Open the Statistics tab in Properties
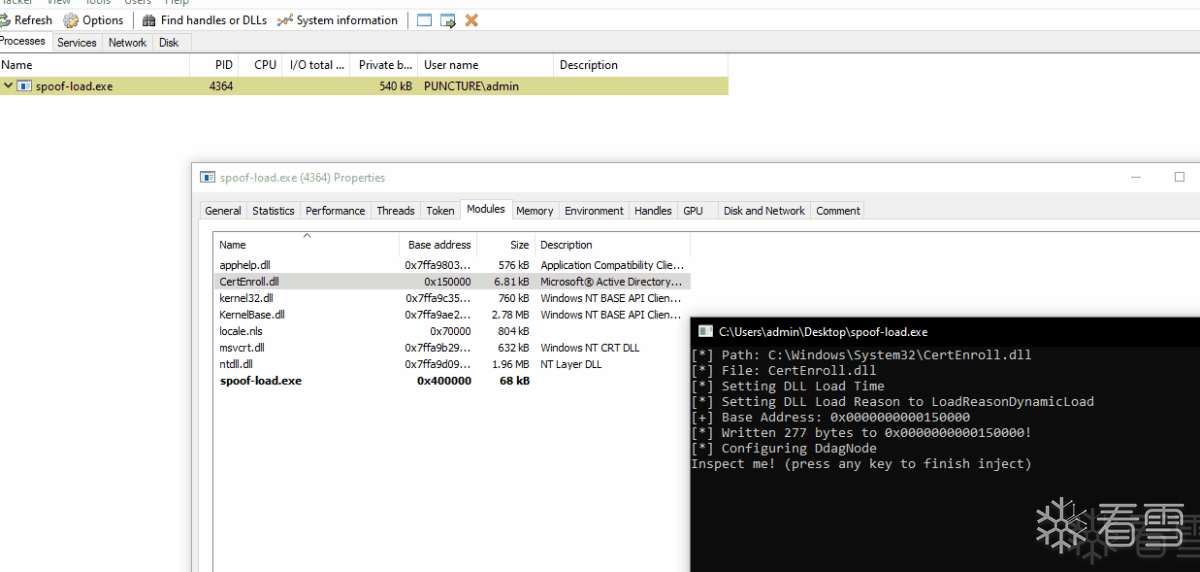 tap(273, 211)
